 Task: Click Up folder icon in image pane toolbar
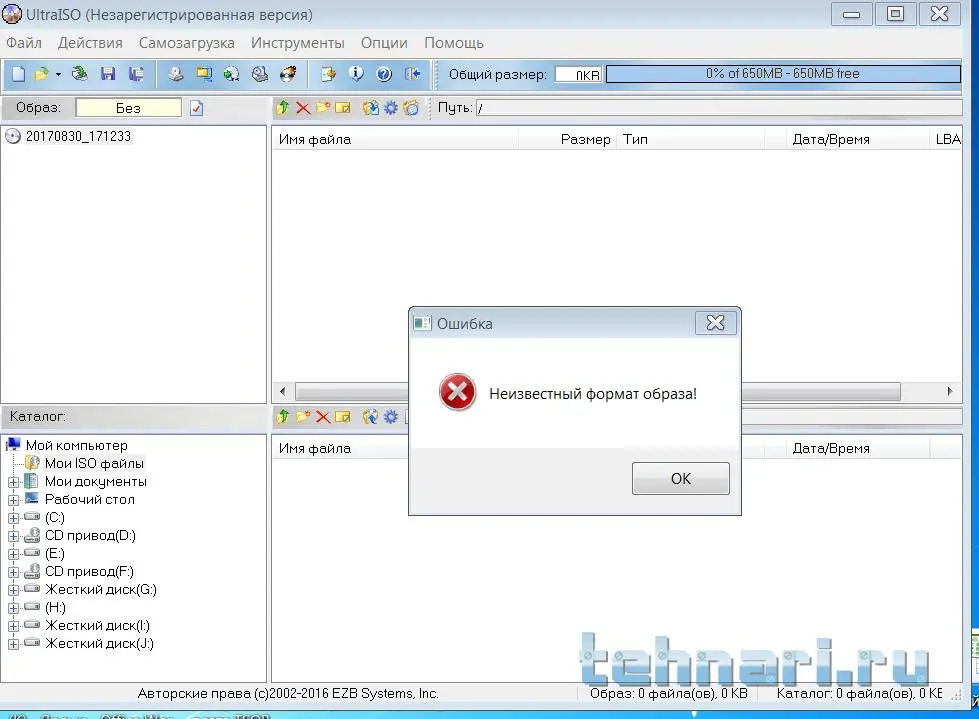[x=283, y=108]
